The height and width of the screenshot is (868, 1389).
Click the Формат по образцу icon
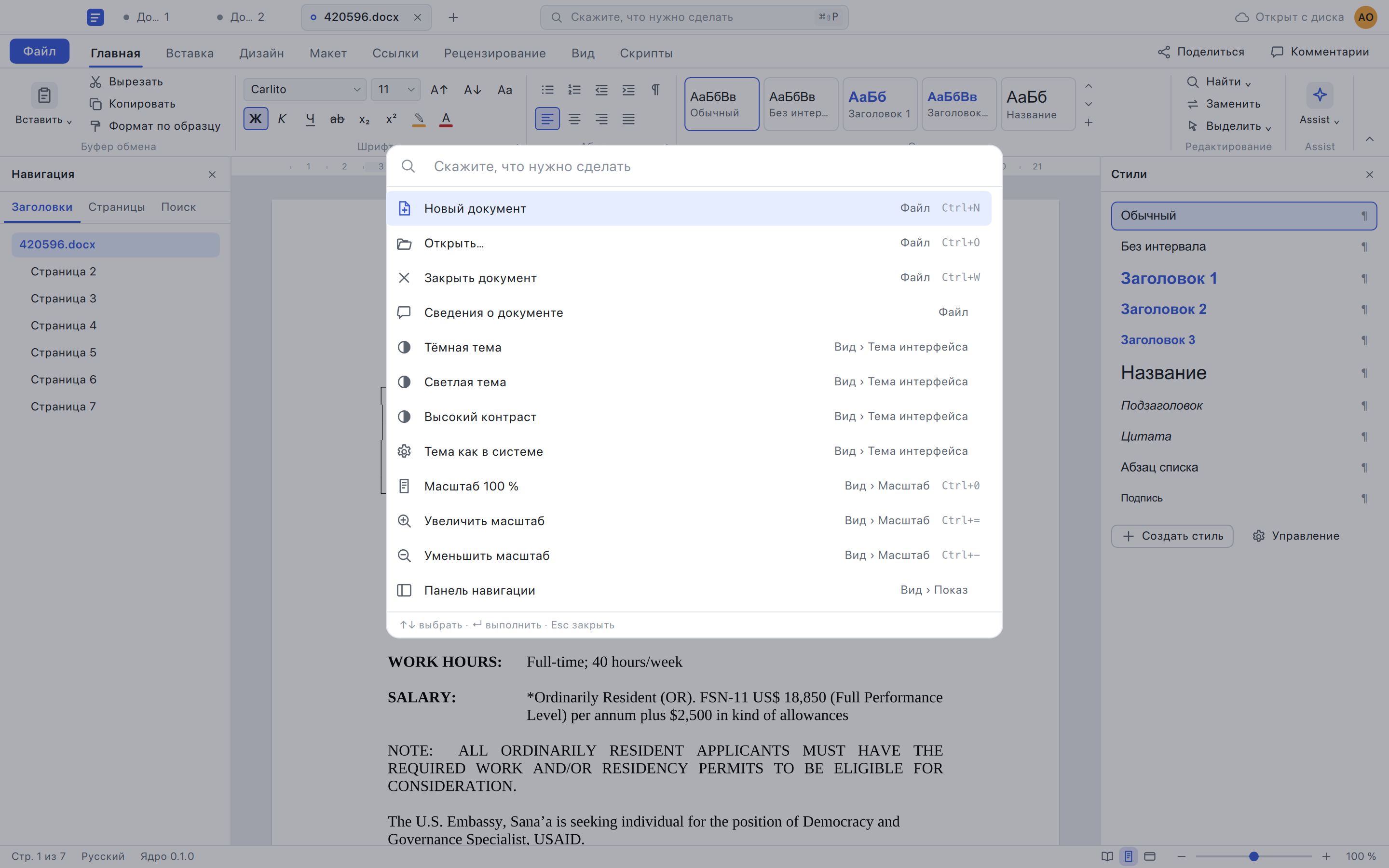[95, 126]
